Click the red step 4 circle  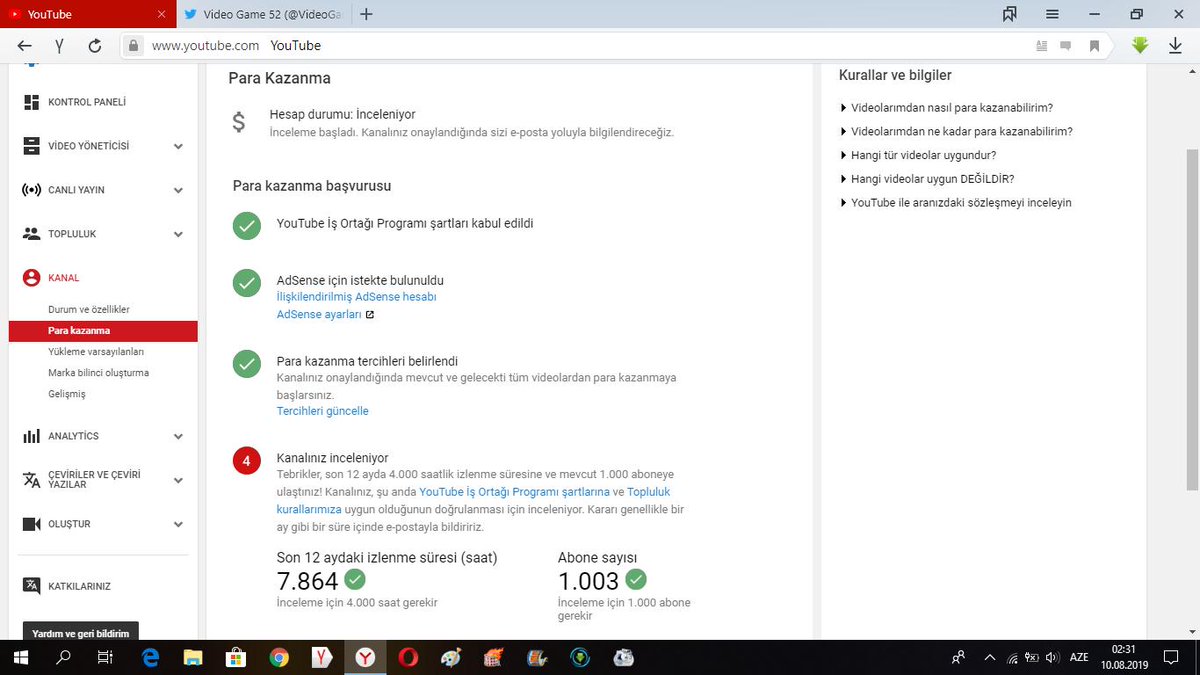pos(246,460)
